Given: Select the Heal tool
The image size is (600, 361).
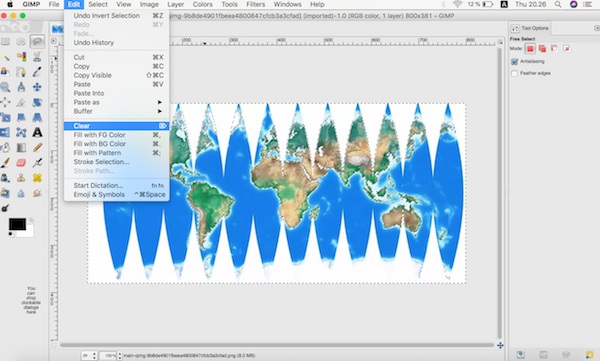Looking at the screenshot, I should coord(37,178).
